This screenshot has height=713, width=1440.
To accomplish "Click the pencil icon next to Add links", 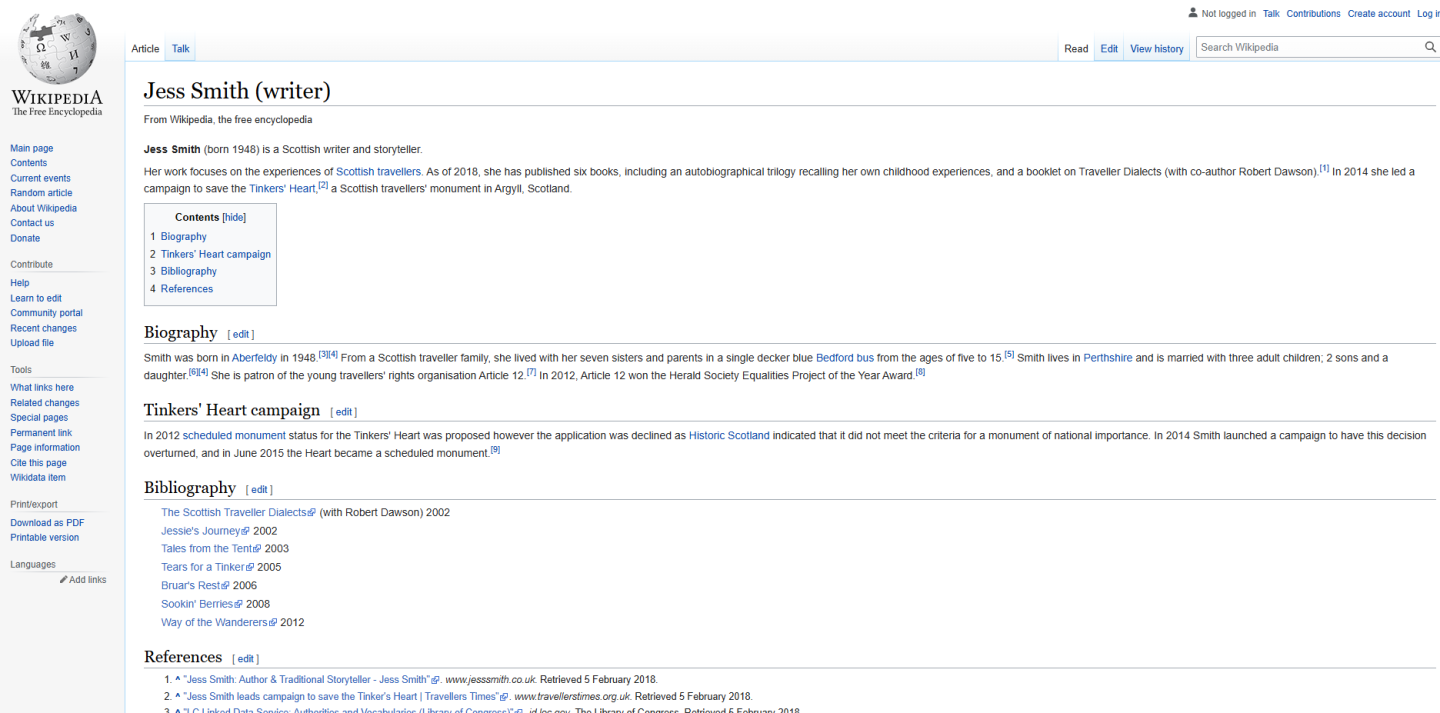I will [64, 580].
